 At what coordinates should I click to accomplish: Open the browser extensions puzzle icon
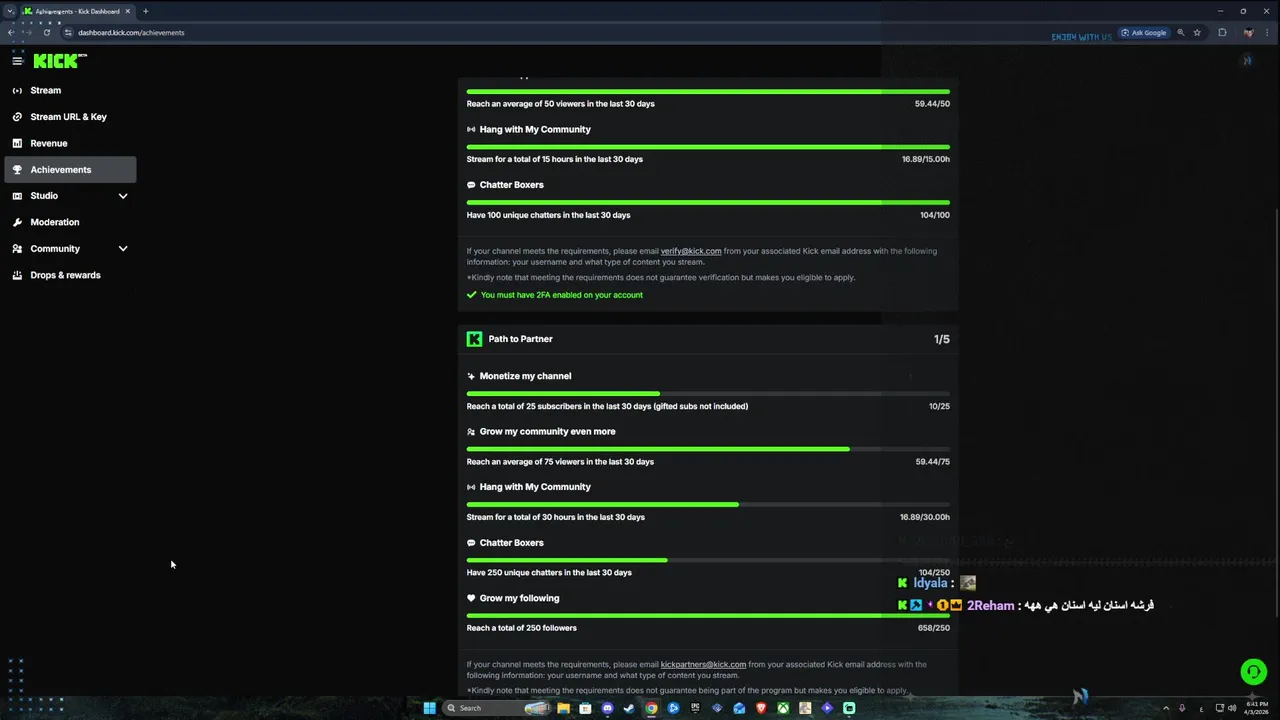[1222, 33]
